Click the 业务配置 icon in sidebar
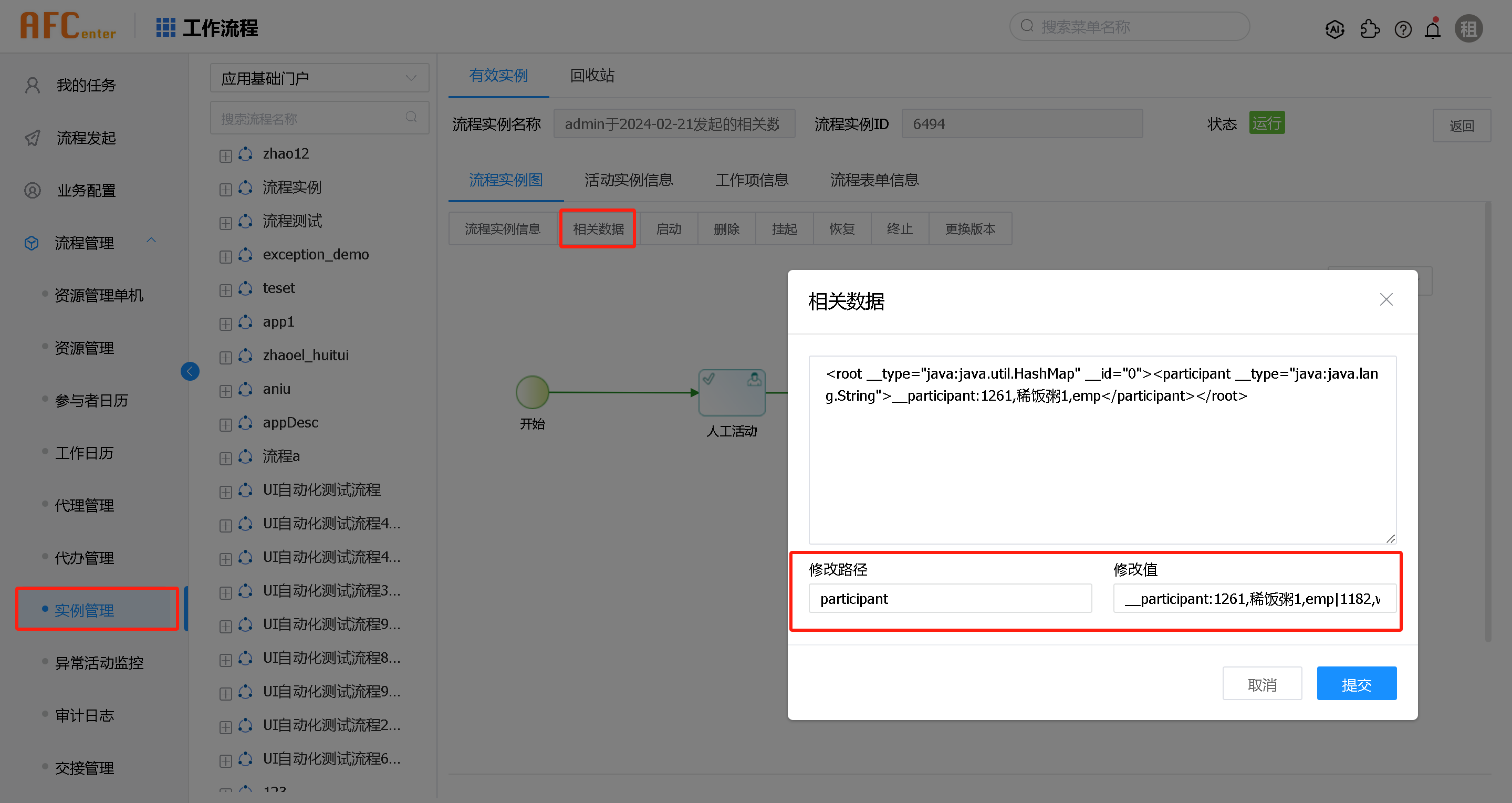Screen dimensions: 1512x803 32,190
